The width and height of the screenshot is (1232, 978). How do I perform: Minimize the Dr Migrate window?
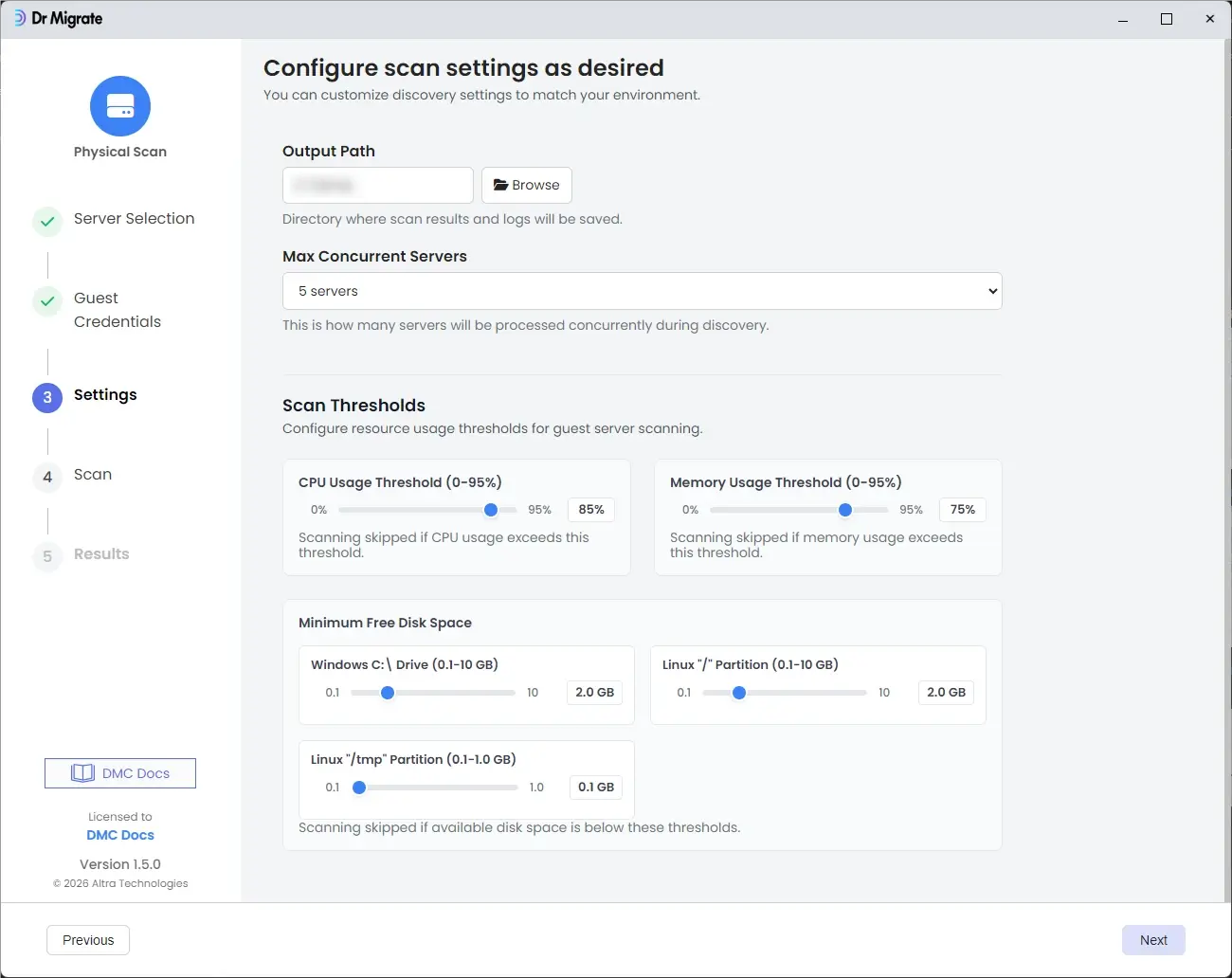(1123, 19)
